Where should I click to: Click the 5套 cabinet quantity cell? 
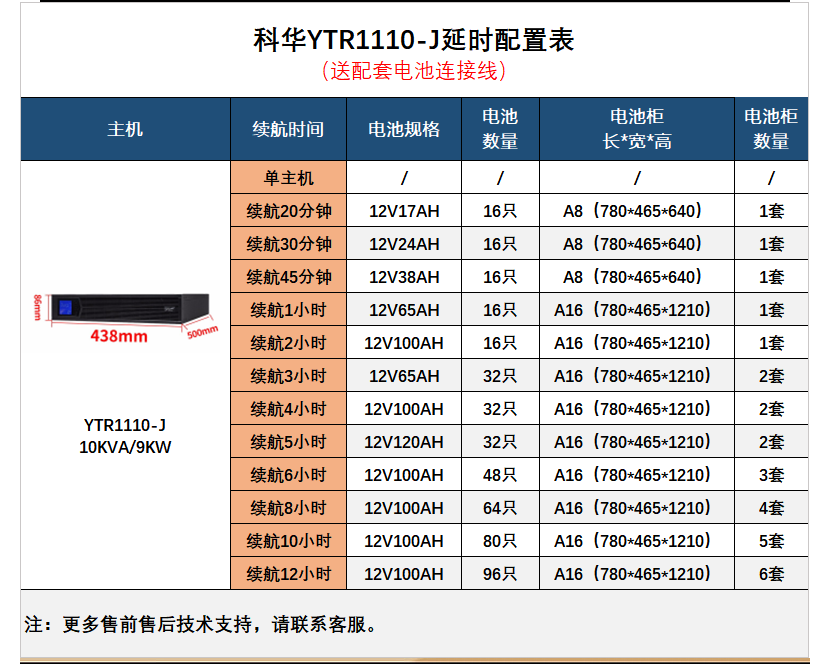771,541
